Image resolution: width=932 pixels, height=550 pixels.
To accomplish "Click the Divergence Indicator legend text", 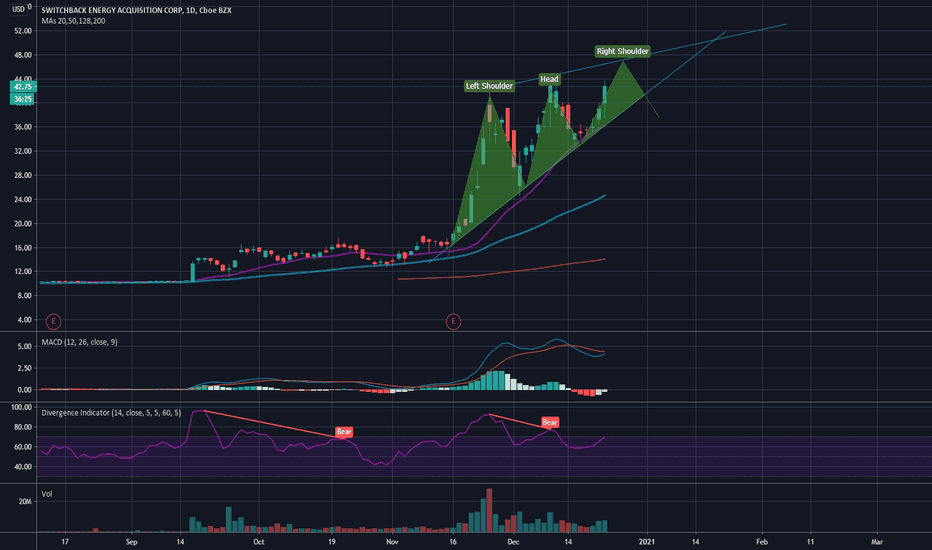I will [x=111, y=413].
